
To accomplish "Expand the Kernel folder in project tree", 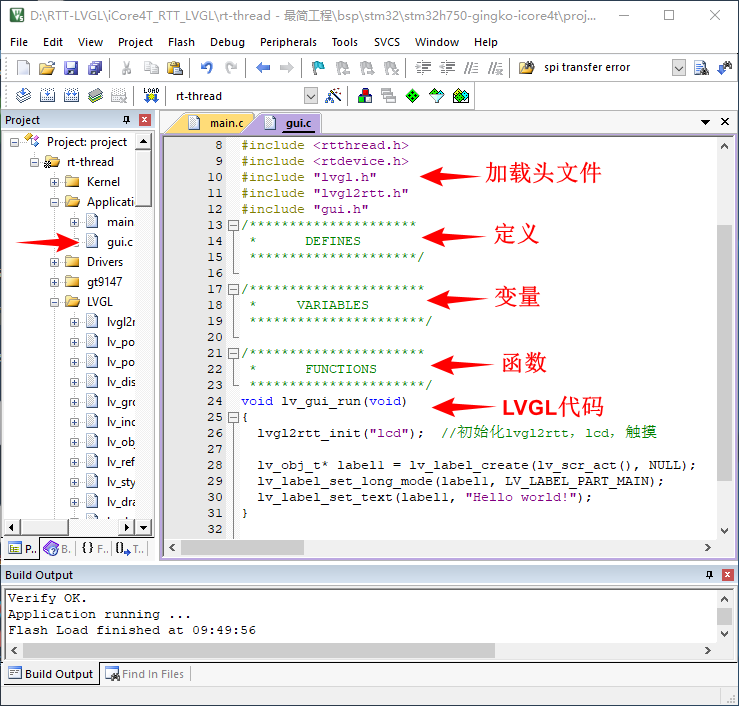I will (55, 182).
